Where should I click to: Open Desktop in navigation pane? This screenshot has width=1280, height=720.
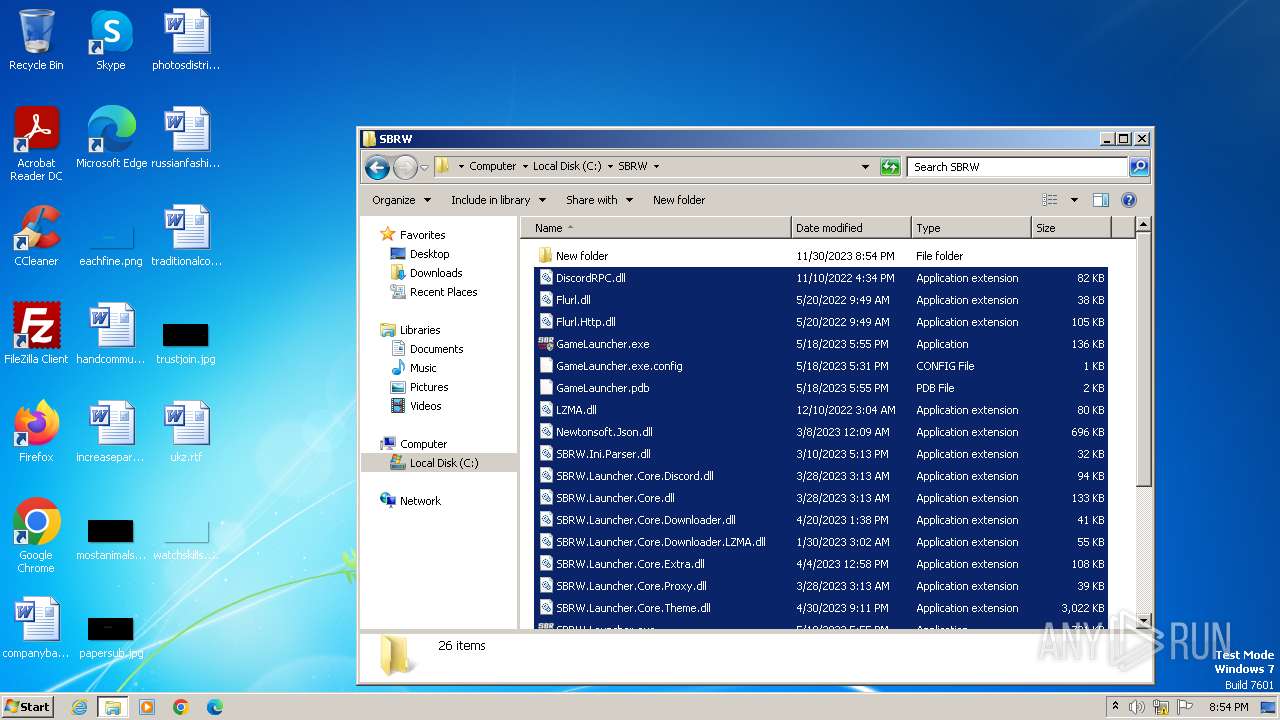point(429,254)
